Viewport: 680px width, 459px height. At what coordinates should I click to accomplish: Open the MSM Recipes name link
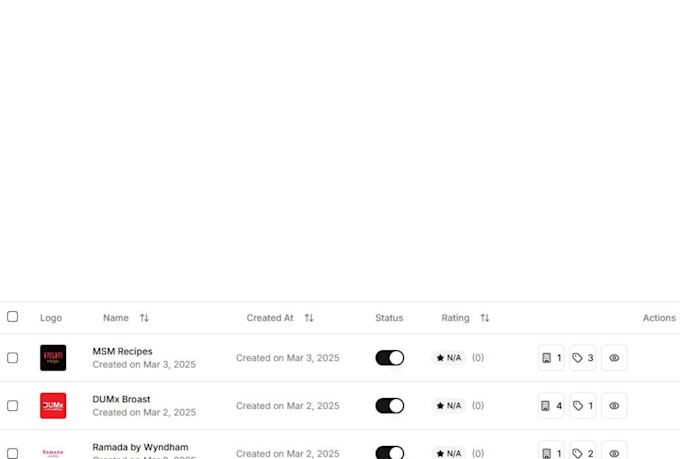point(122,351)
